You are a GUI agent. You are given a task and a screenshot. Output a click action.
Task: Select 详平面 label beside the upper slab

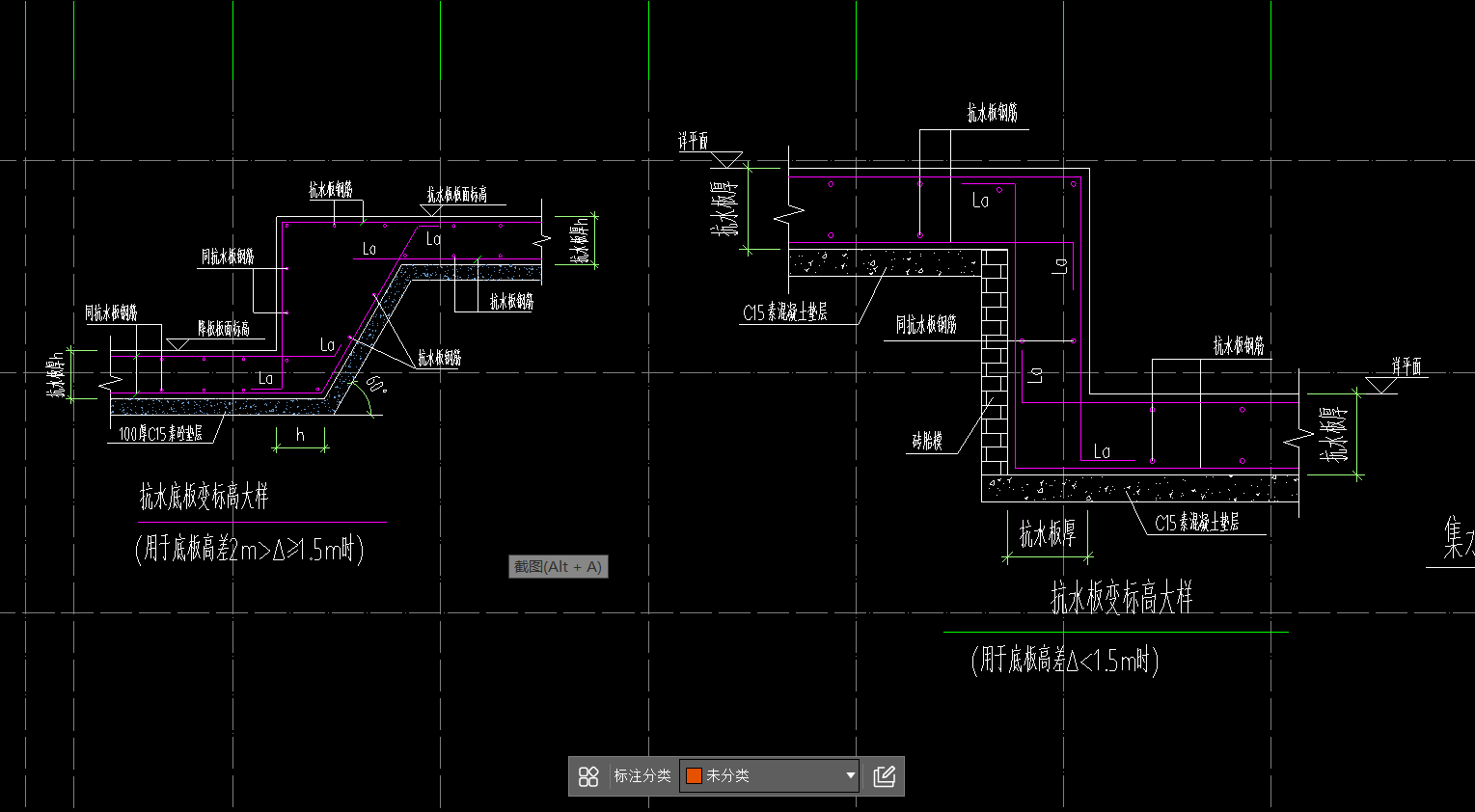(693, 142)
